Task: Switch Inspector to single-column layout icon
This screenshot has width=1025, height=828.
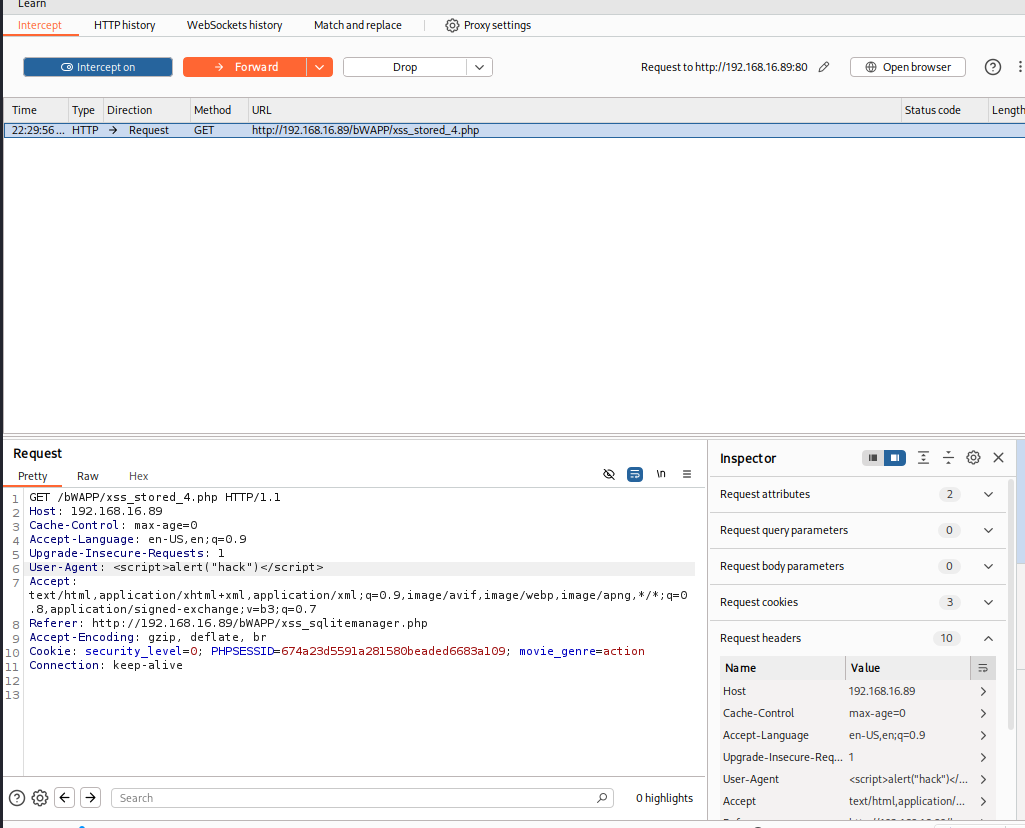Action: (x=873, y=458)
